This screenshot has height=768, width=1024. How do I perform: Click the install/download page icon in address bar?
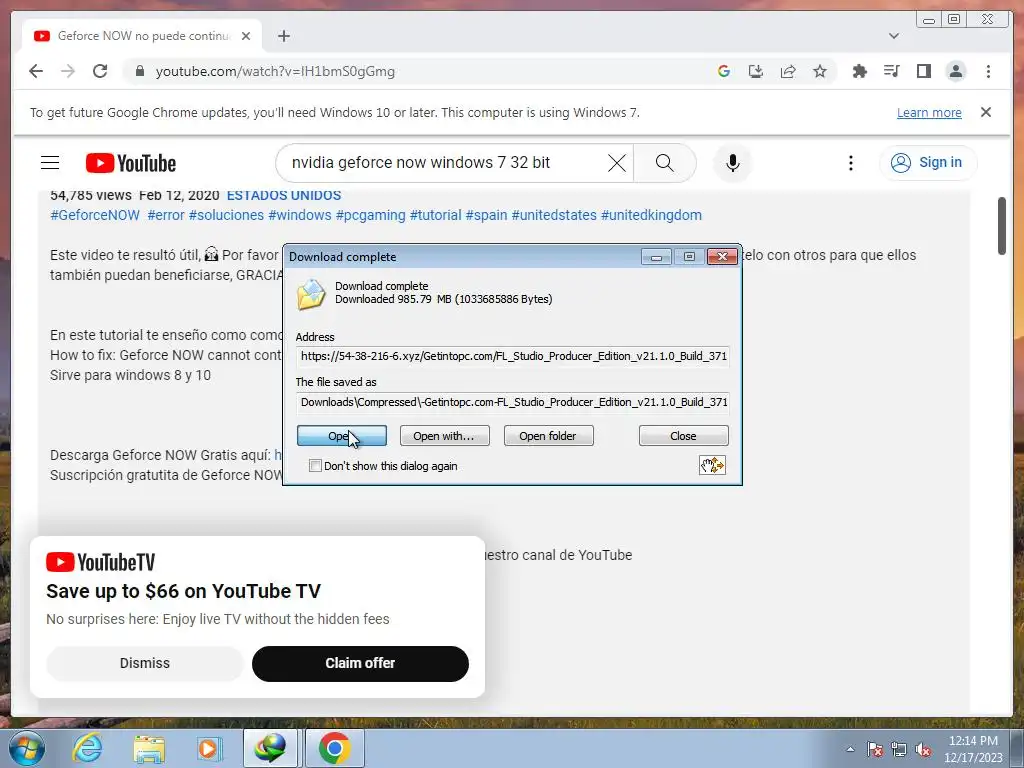coord(756,71)
